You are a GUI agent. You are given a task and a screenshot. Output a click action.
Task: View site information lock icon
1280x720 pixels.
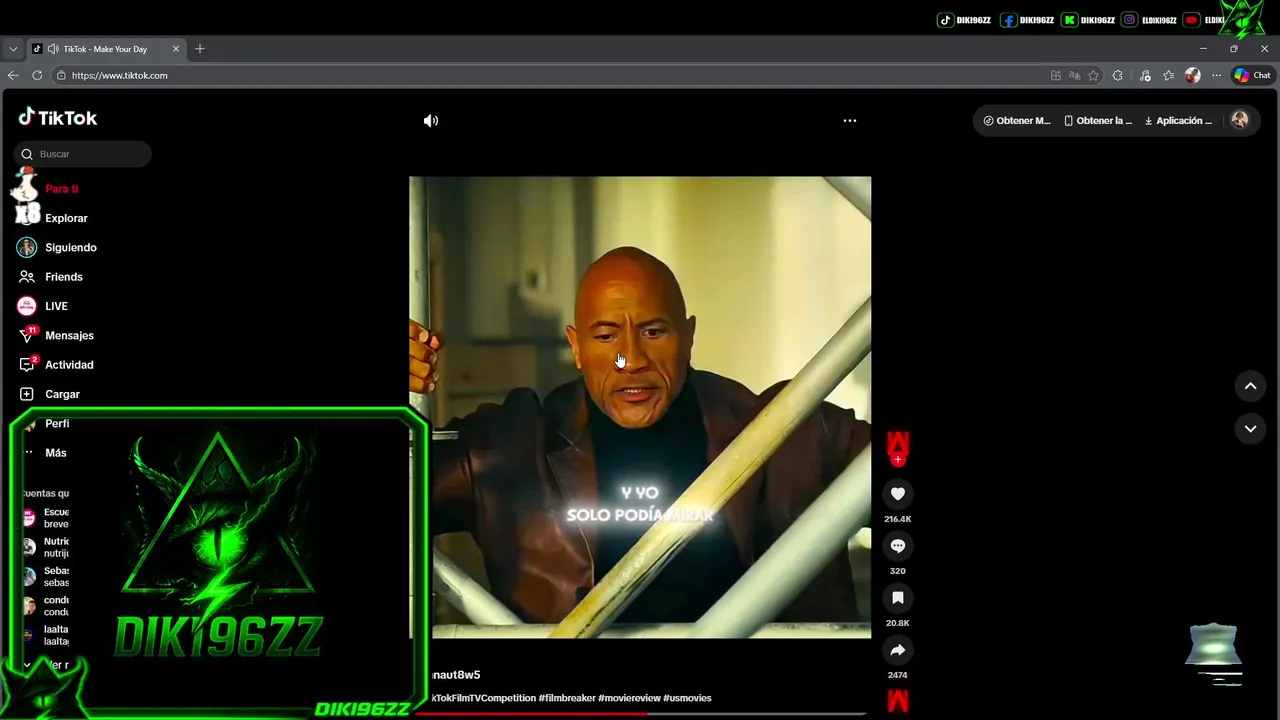coord(61,75)
